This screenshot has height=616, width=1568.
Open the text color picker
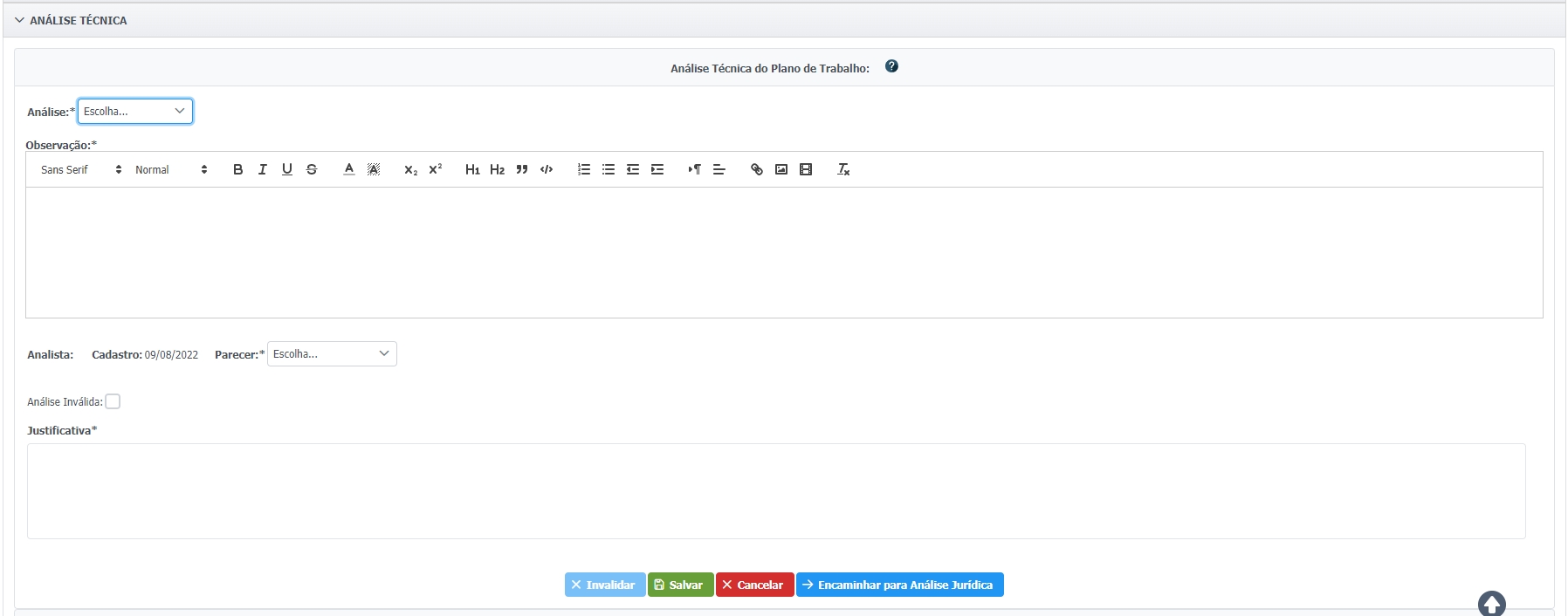[349, 169]
